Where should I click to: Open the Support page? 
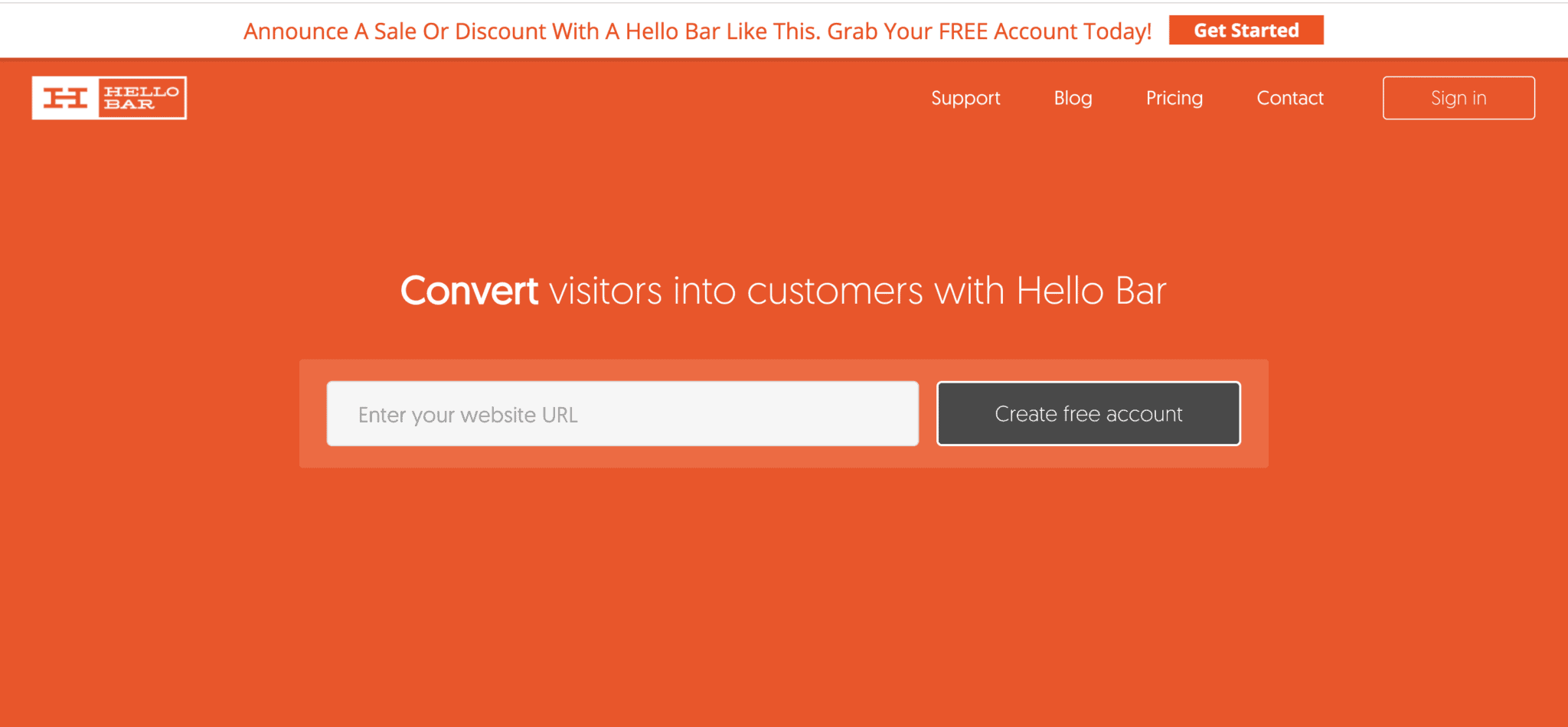pyautogui.click(x=965, y=98)
